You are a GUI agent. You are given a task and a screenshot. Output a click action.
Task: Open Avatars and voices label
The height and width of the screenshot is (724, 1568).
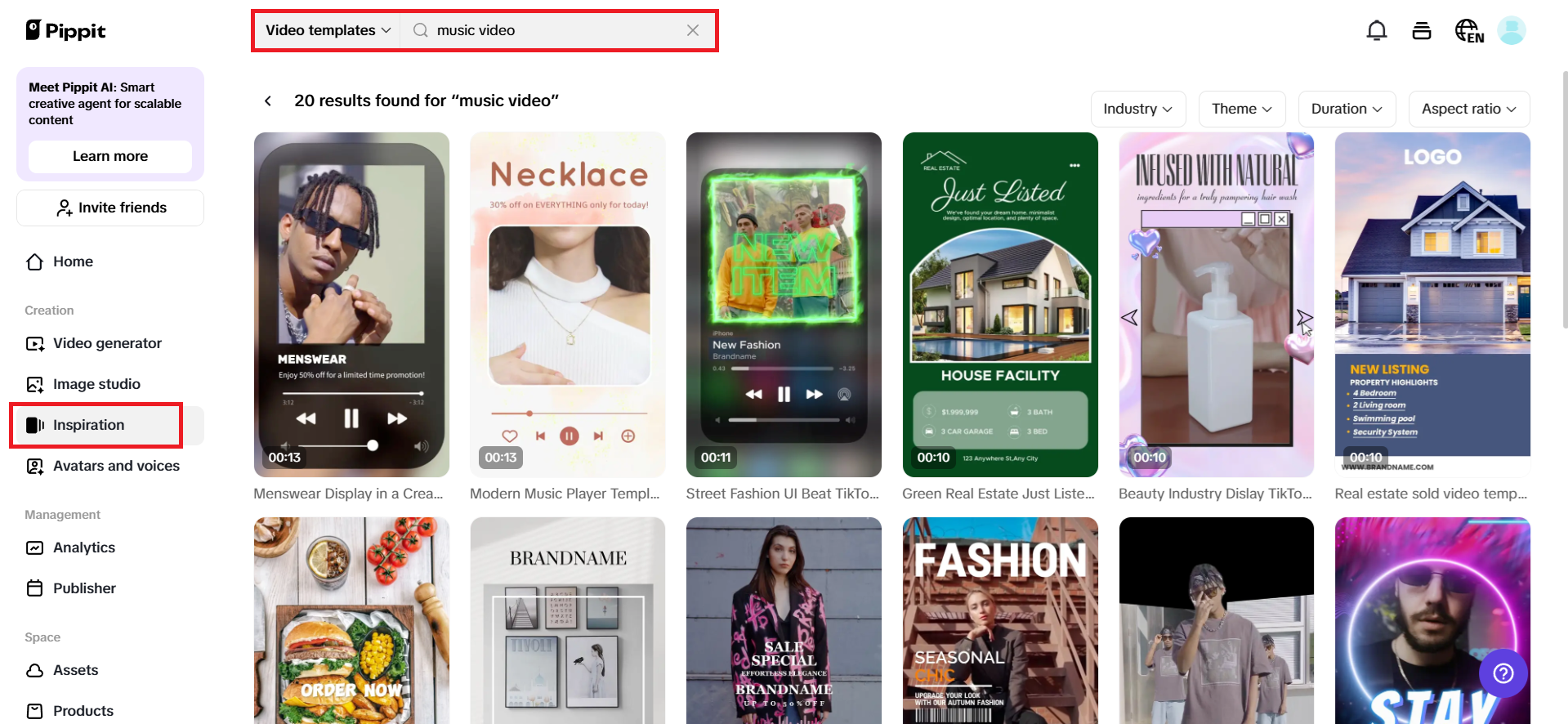(116, 466)
